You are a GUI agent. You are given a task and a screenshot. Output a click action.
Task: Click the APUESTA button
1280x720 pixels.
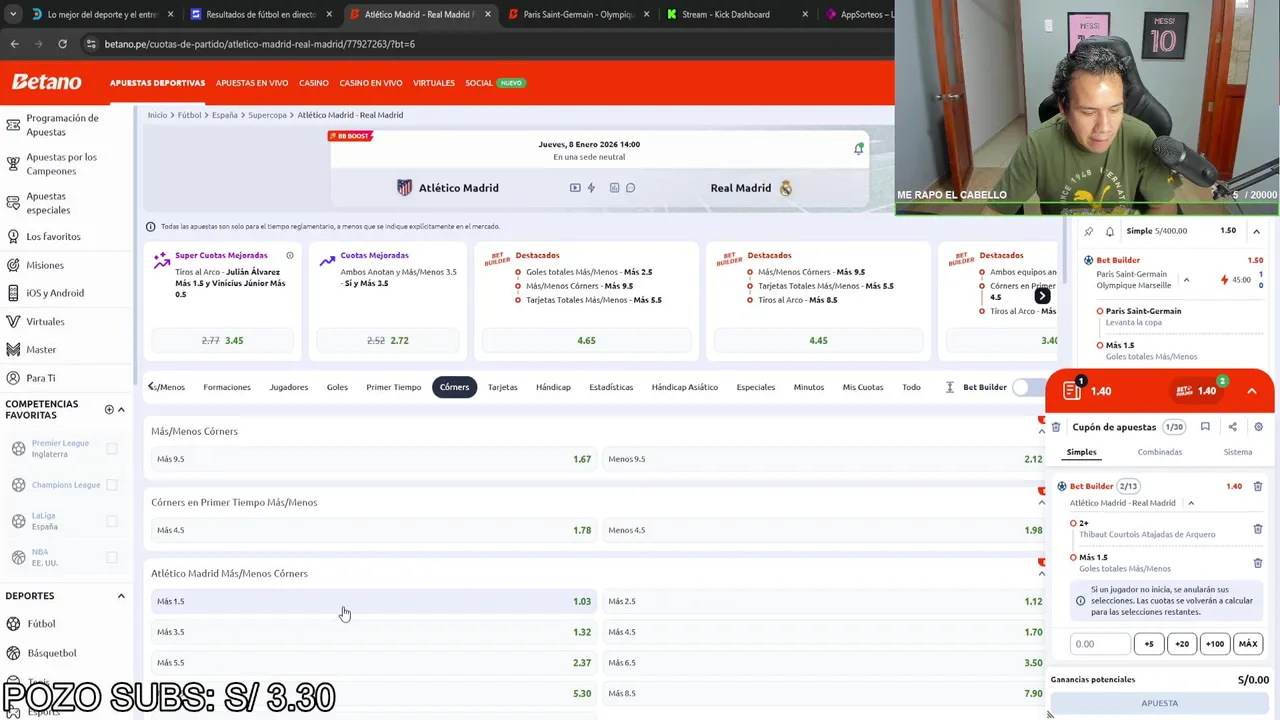point(1159,703)
